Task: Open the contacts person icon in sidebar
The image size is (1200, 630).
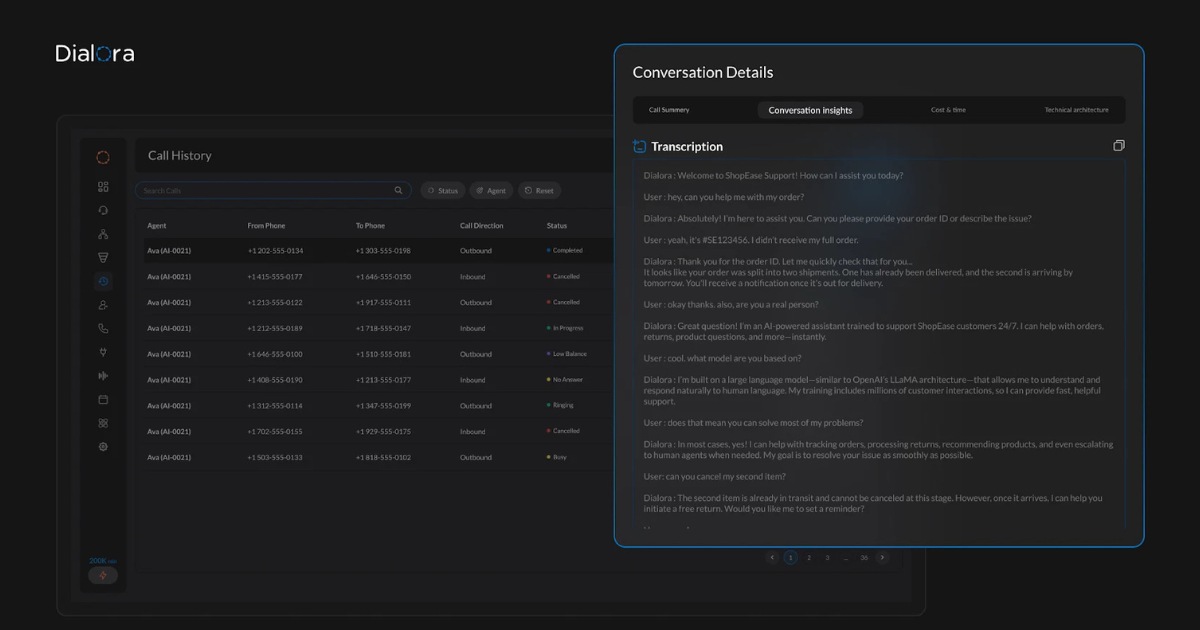Action: point(103,305)
